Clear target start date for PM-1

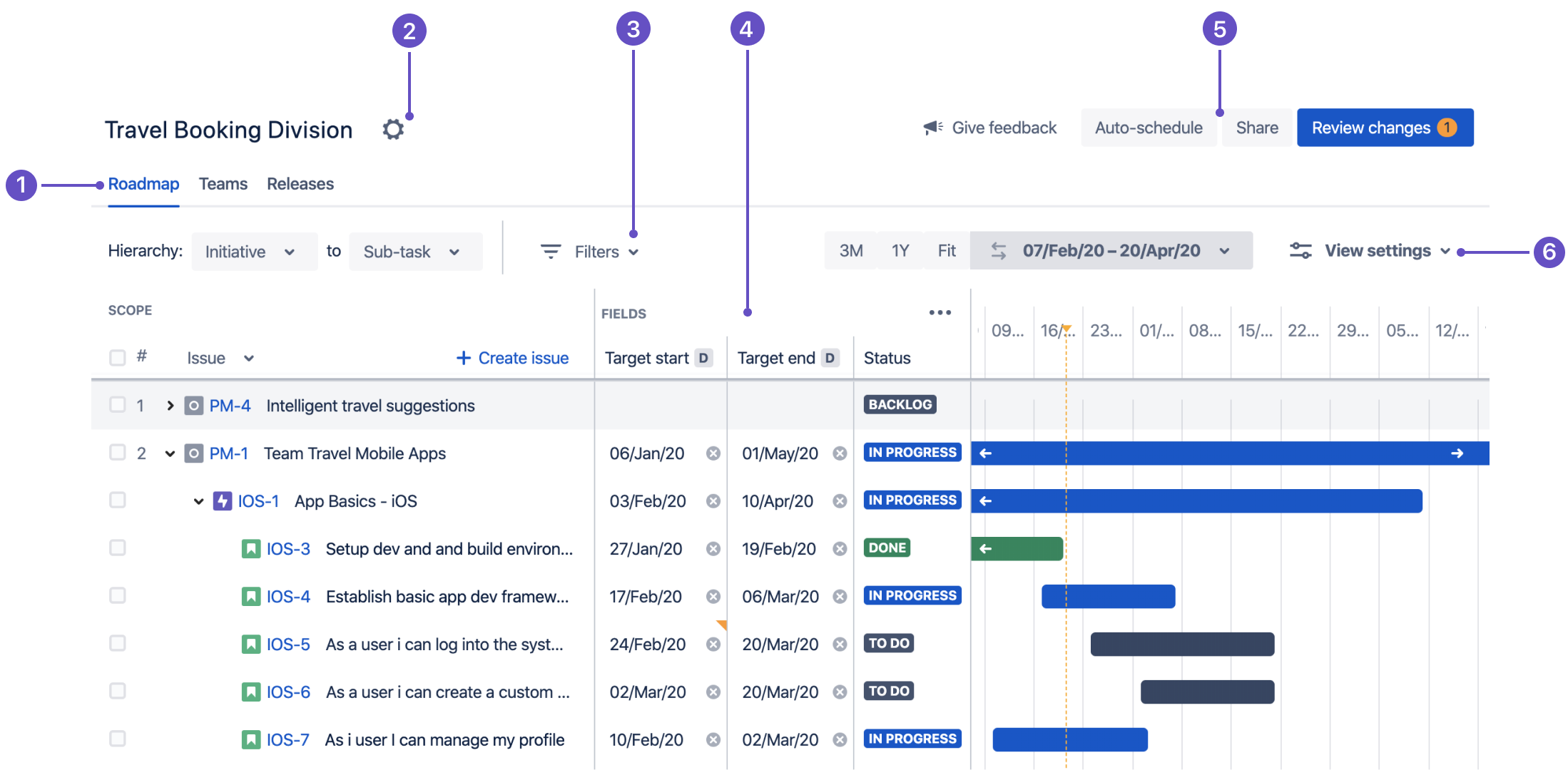(713, 453)
